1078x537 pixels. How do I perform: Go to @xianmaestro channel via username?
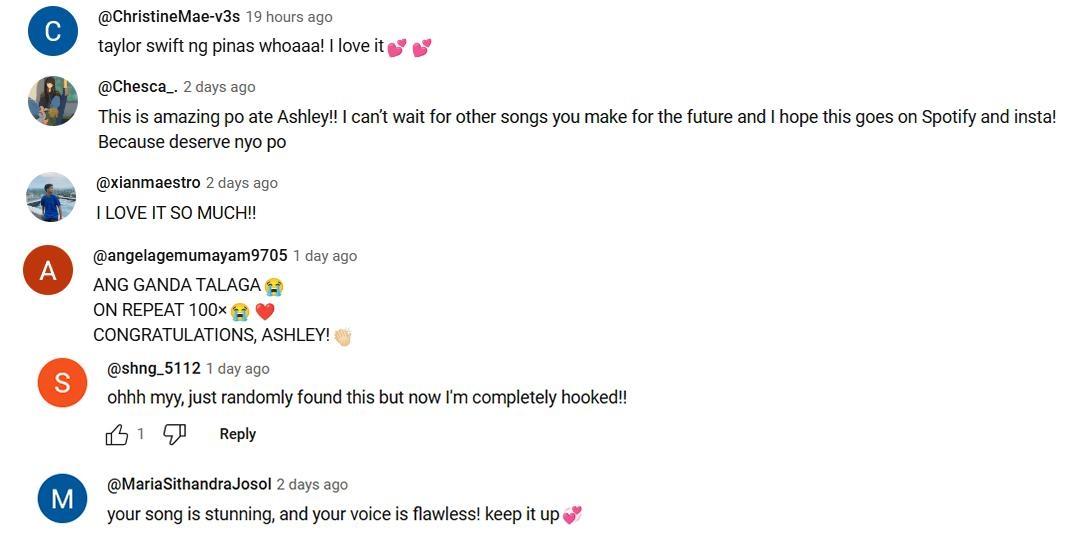pyautogui.click(x=148, y=183)
